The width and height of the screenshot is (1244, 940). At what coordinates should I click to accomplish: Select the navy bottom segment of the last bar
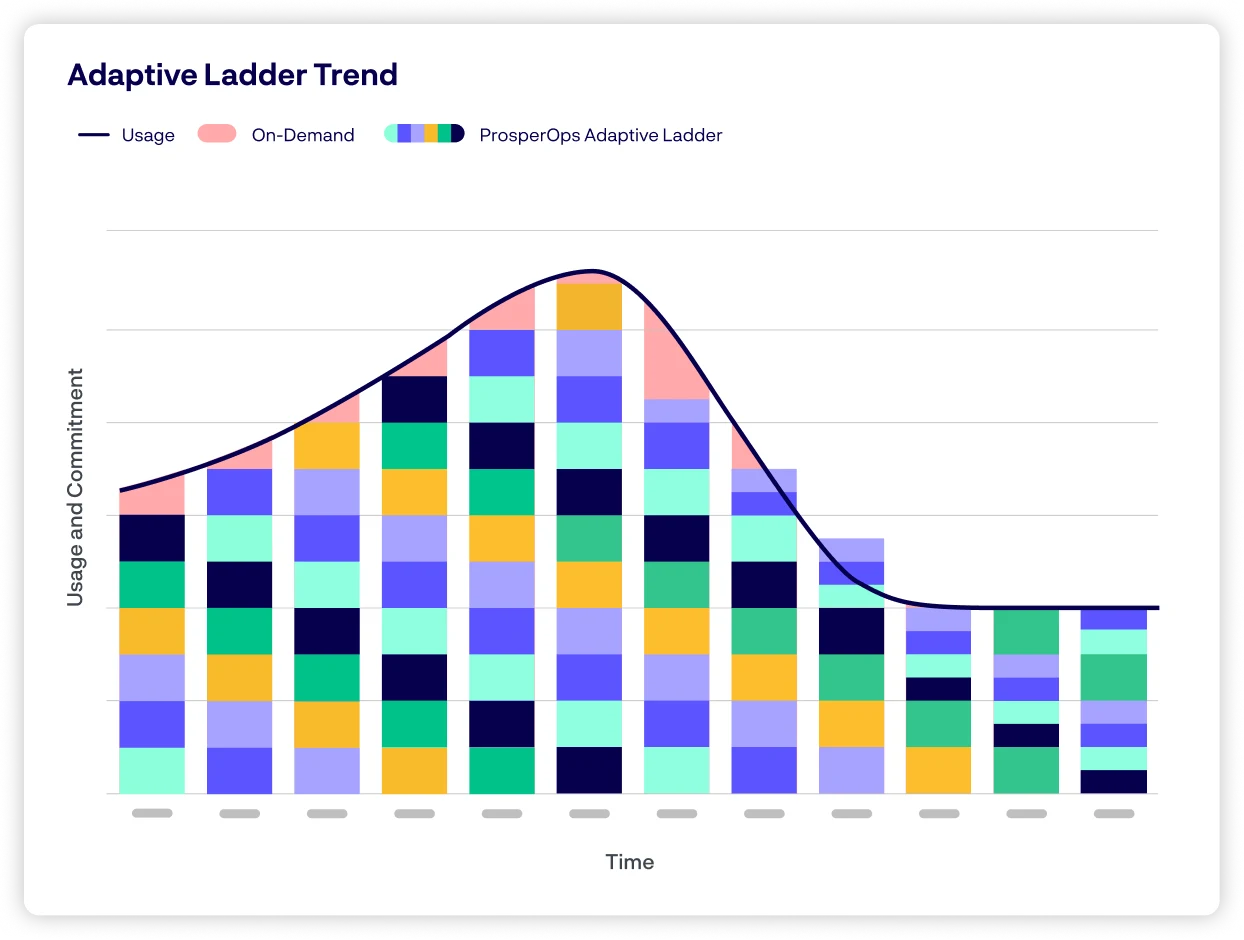click(x=1113, y=781)
